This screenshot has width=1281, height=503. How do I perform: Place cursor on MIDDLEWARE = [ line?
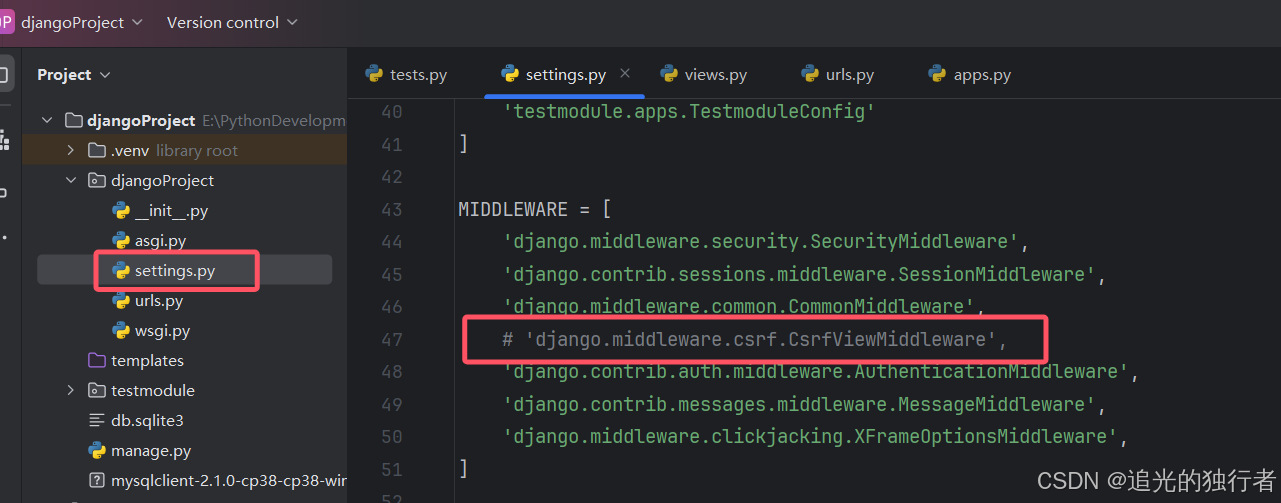click(535, 210)
